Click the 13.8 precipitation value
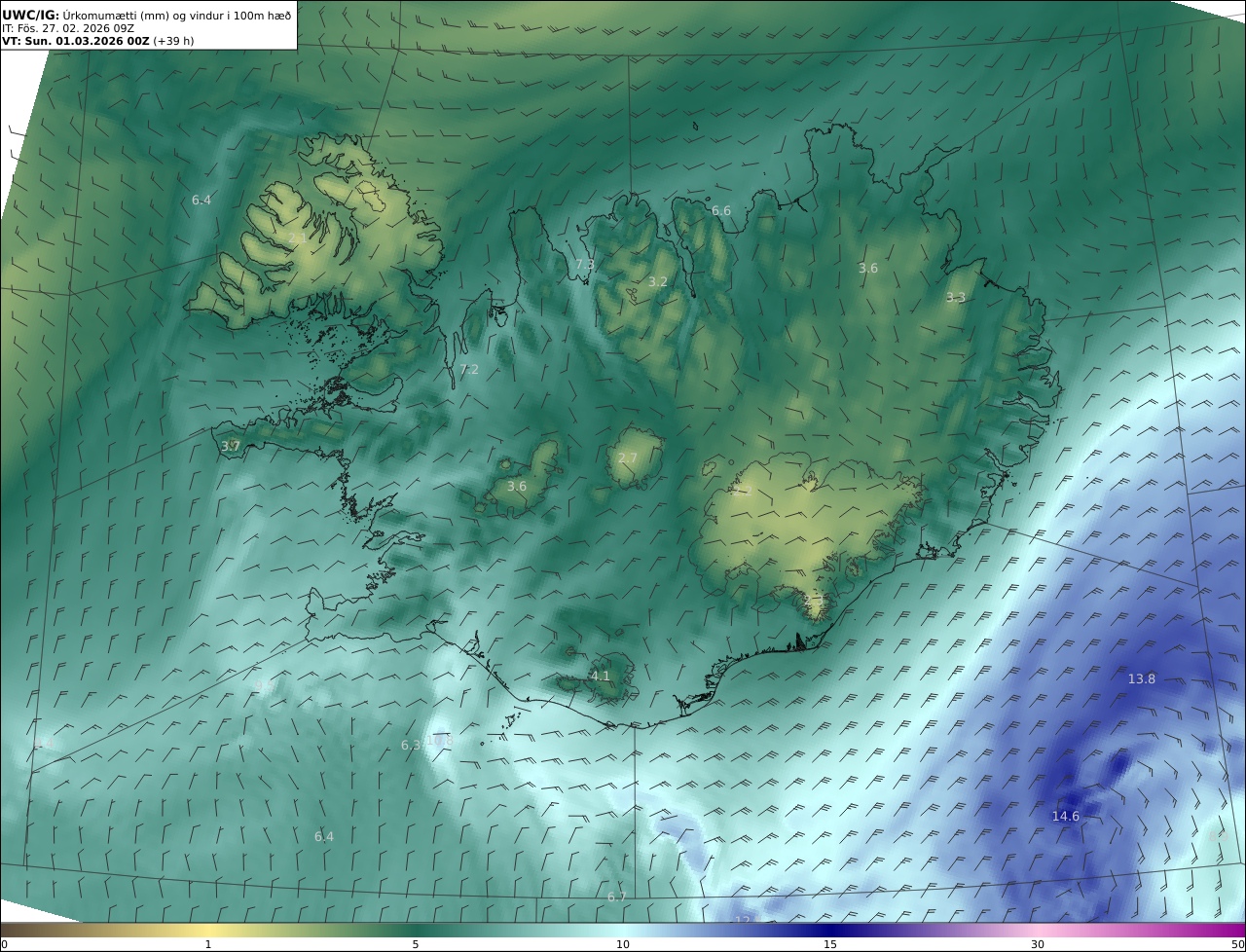1246x952 pixels. [x=1142, y=678]
